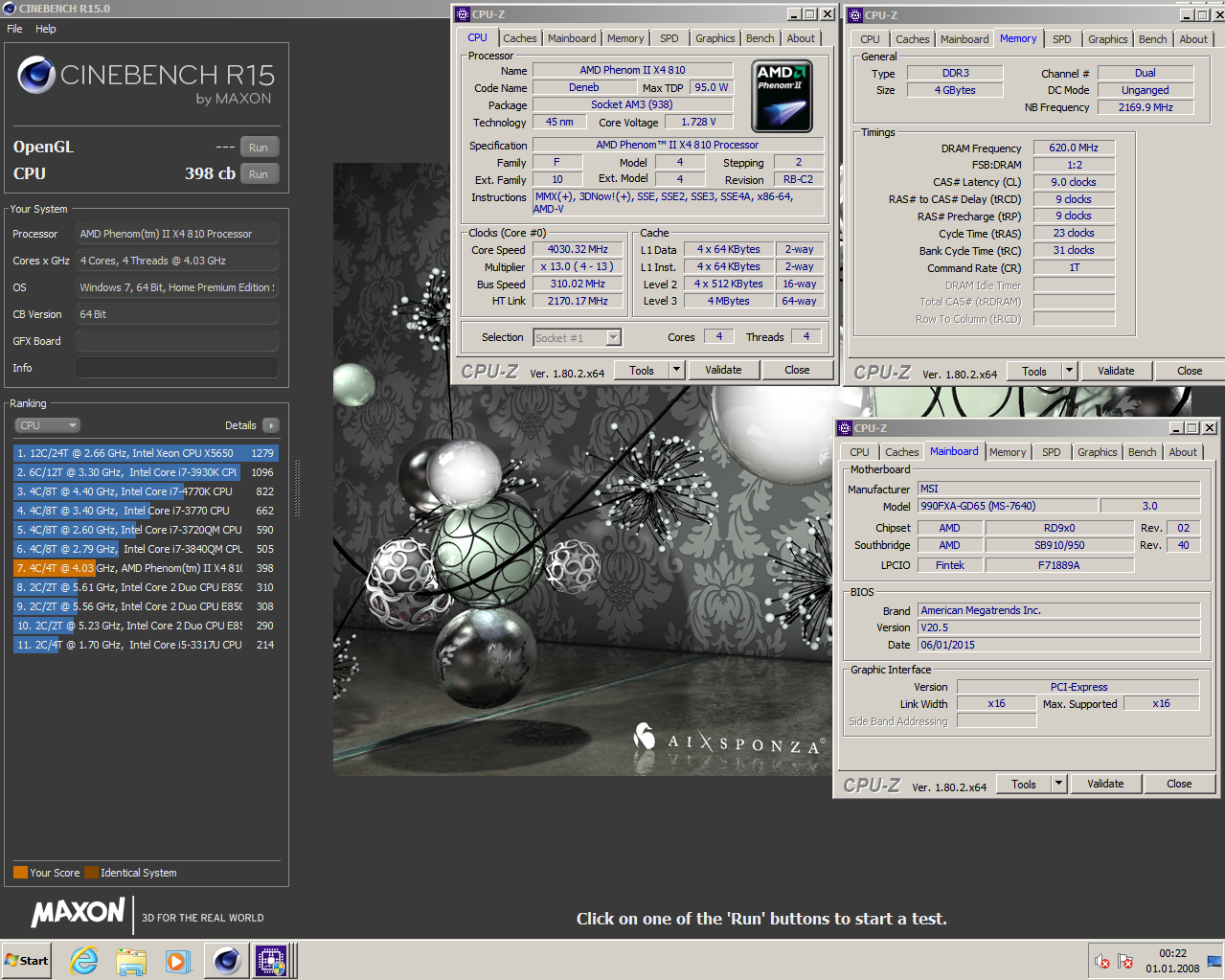Launch Windows Media Player from taskbar
This screenshot has height=980, width=1225.
[178, 960]
